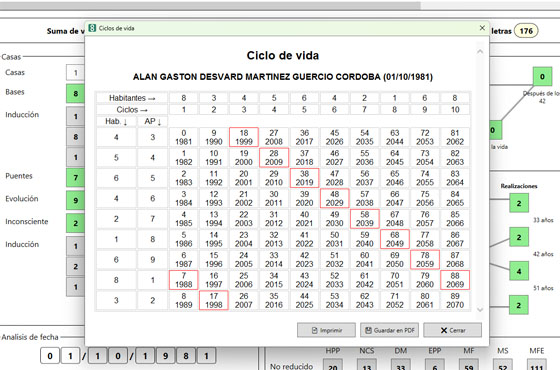
Task: Click cell 81 / 2062
Action: coord(455,137)
